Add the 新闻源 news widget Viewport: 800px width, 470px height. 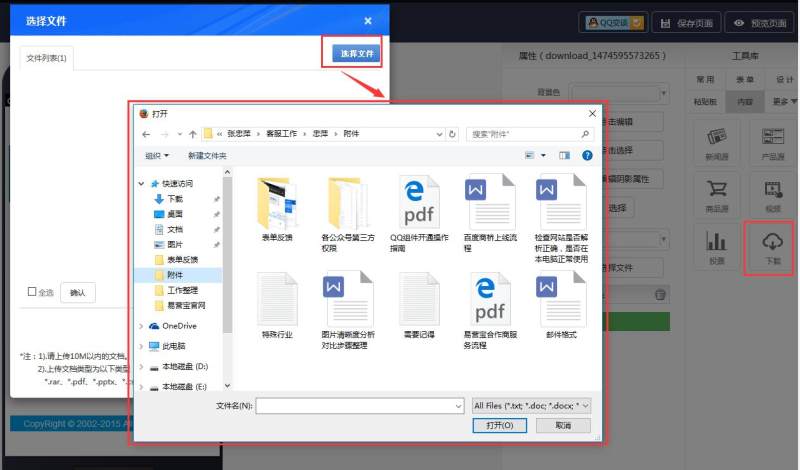(x=717, y=144)
